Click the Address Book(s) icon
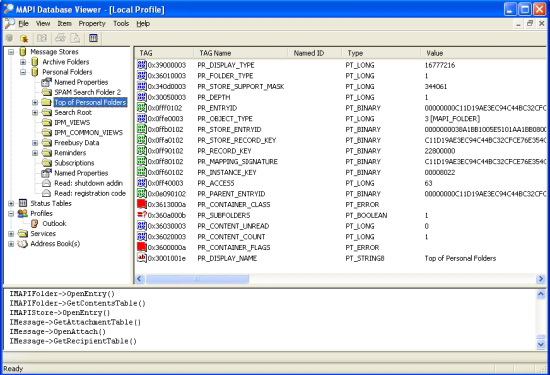 point(23,244)
